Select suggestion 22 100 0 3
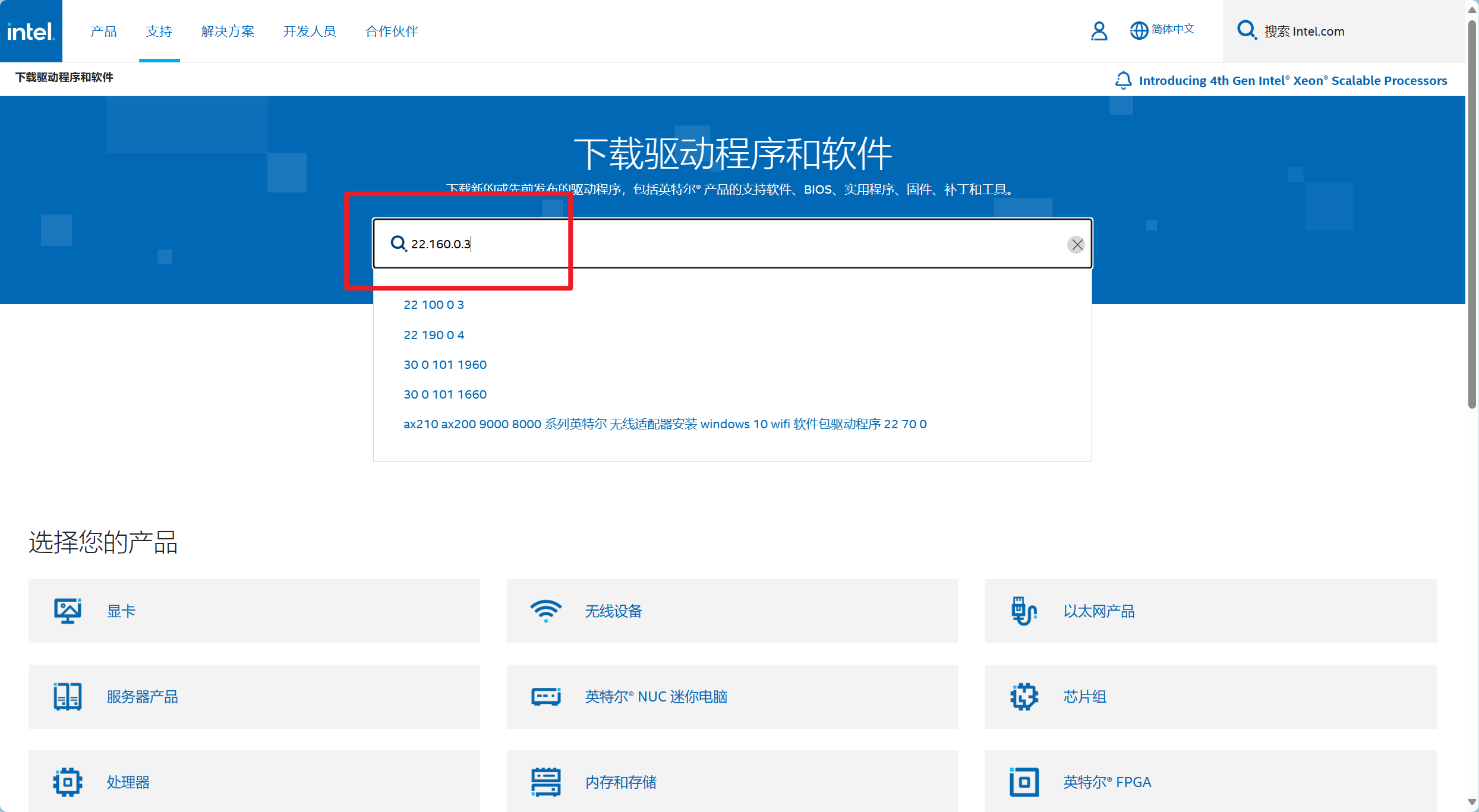The height and width of the screenshot is (812, 1479). coord(434,305)
